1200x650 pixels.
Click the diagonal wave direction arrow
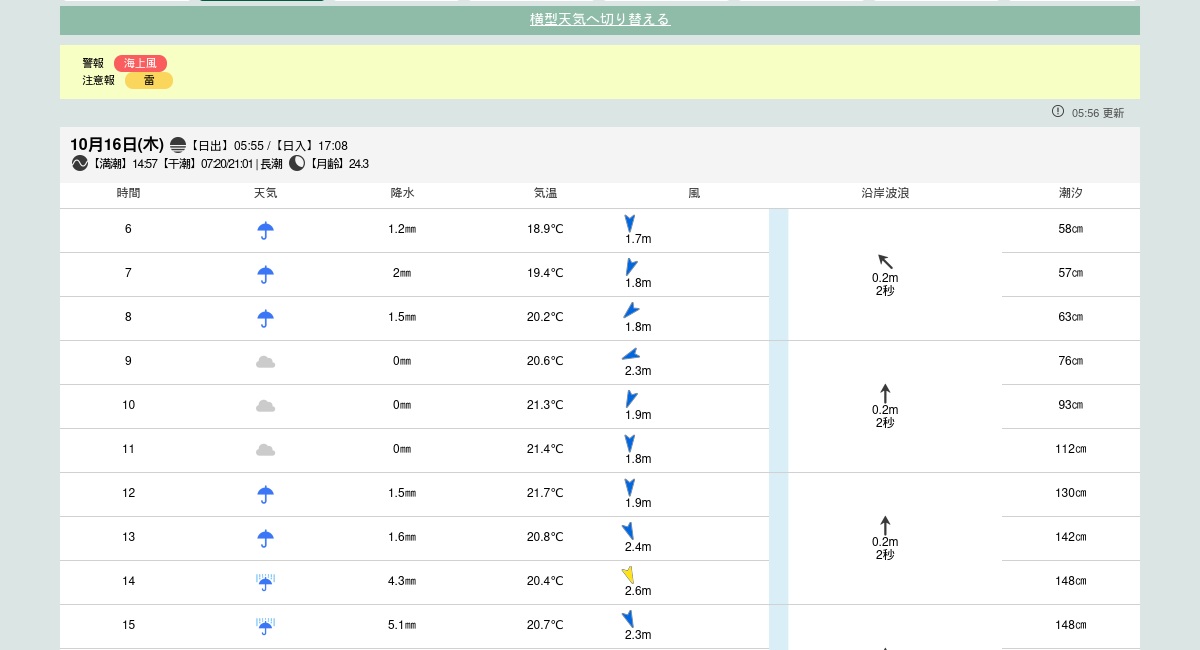(885, 261)
